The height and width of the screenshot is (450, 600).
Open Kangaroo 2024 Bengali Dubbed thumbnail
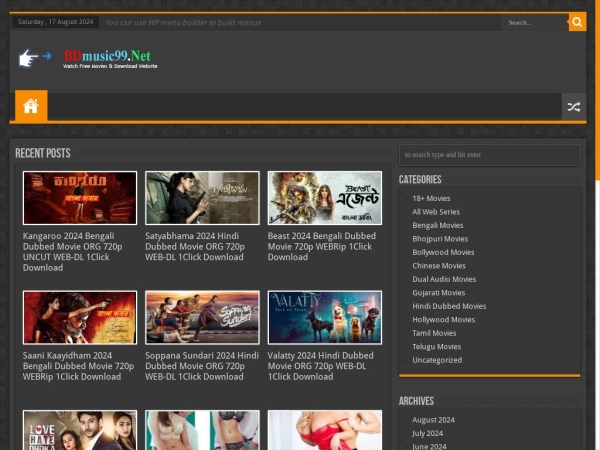[80, 198]
